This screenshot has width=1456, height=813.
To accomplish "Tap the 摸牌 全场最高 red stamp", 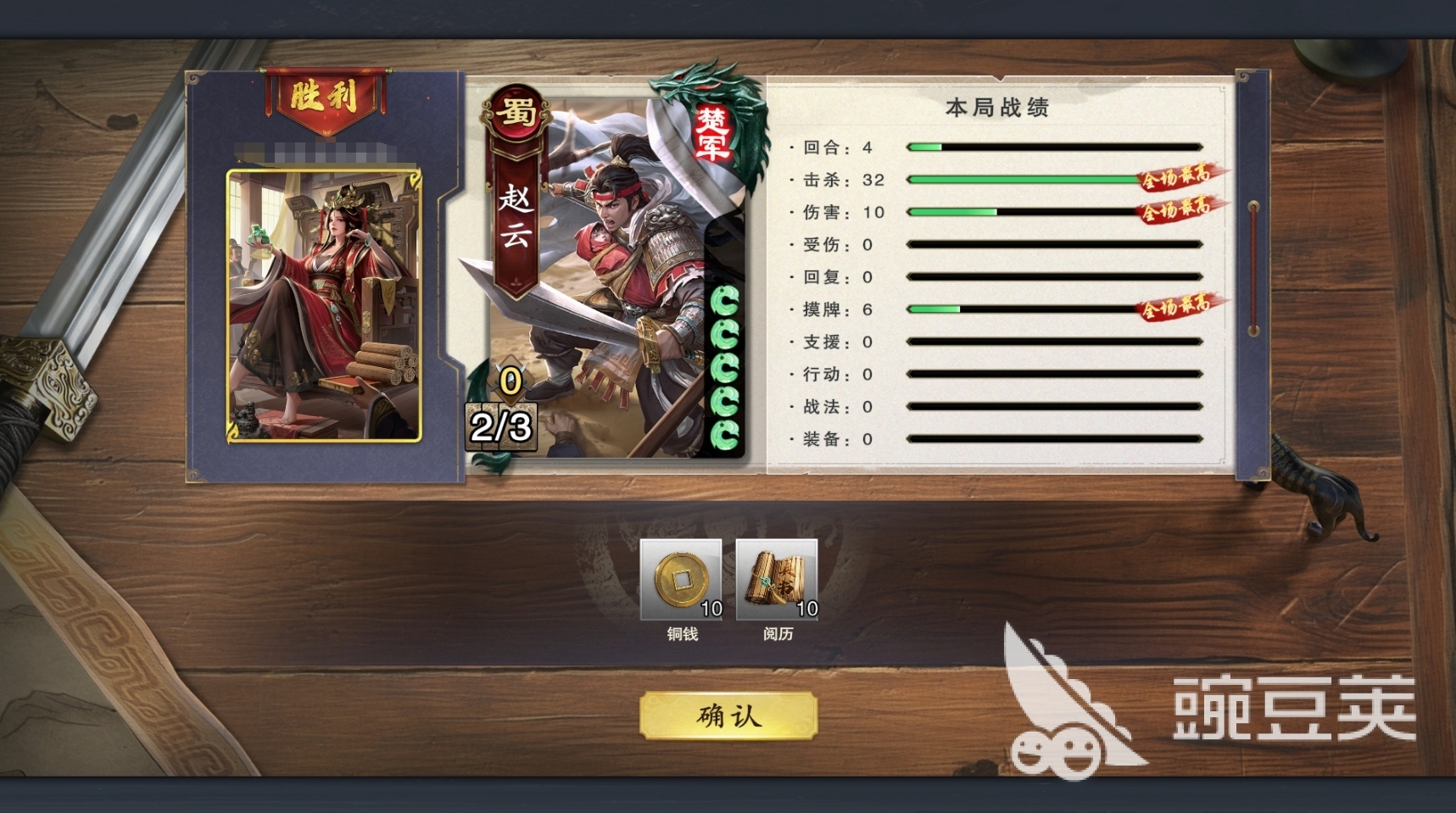I will [1180, 305].
